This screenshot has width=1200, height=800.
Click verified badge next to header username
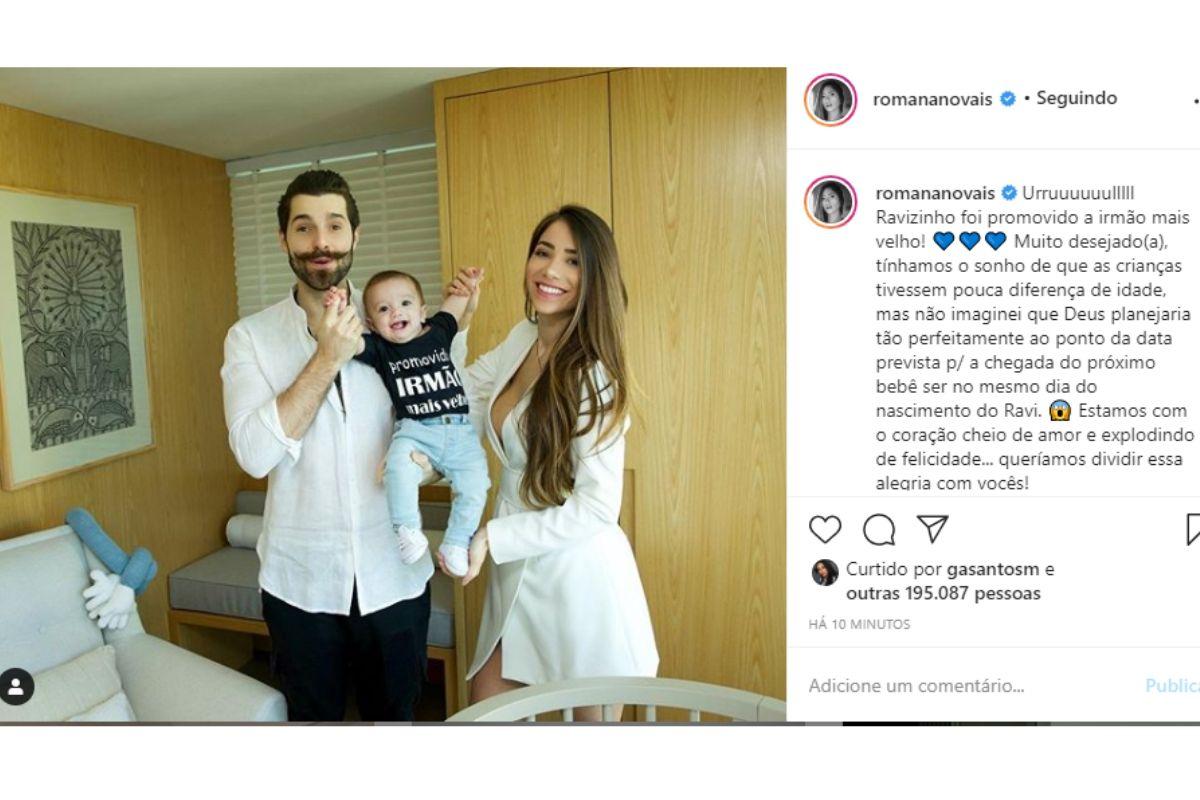click(x=1009, y=99)
